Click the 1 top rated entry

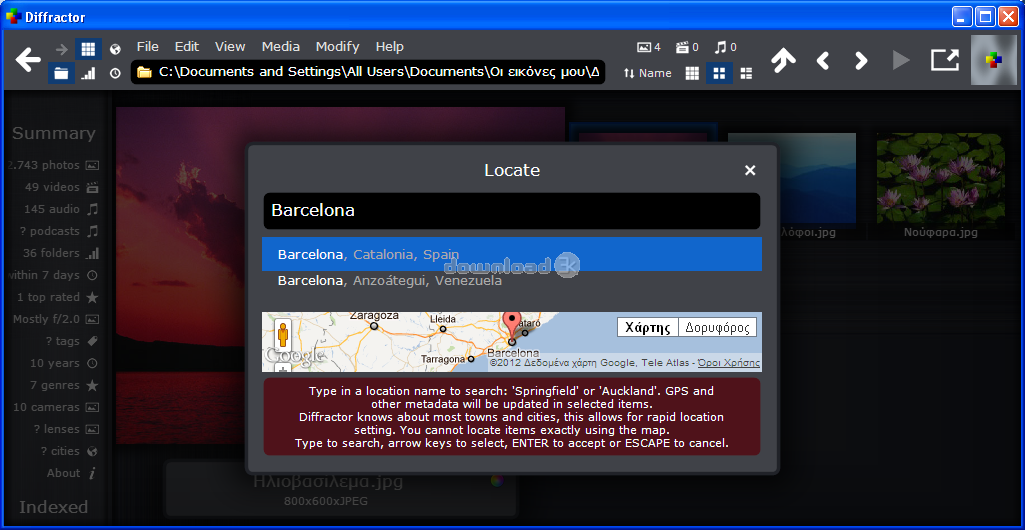pos(58,297)
